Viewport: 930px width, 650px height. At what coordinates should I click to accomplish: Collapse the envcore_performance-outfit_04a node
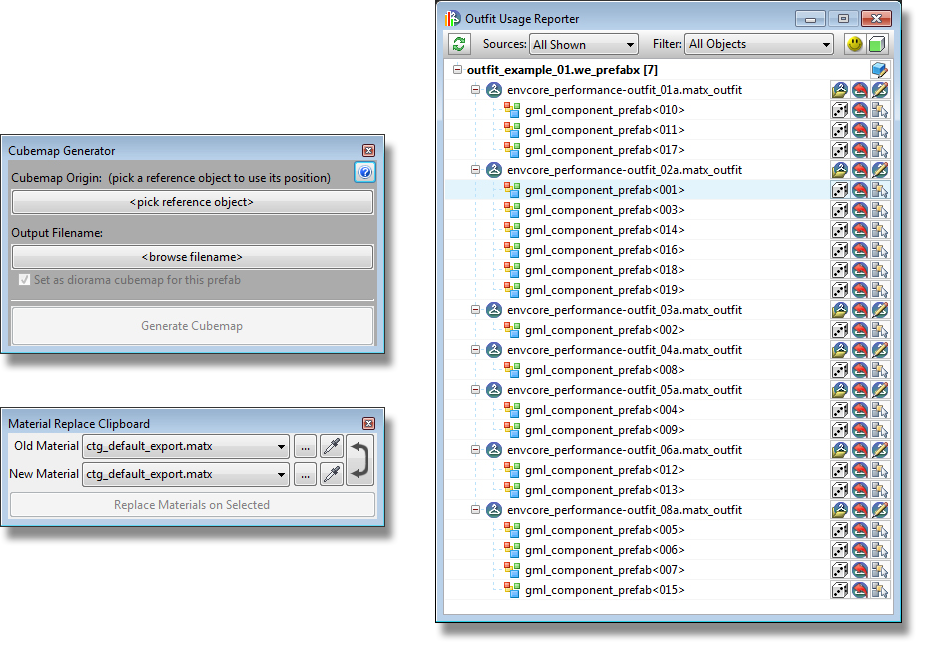[x=475, y=349]
